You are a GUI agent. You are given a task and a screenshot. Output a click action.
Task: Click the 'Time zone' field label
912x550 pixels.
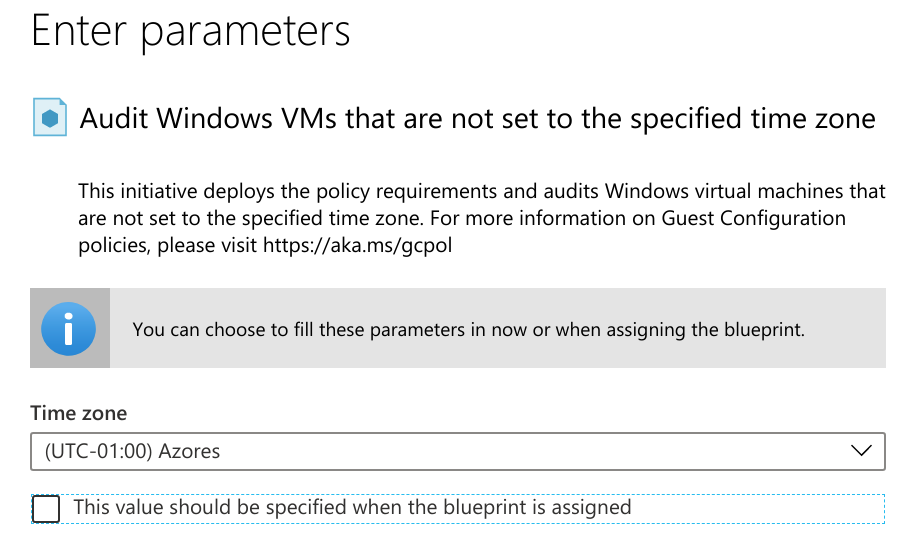click(79, 413)
